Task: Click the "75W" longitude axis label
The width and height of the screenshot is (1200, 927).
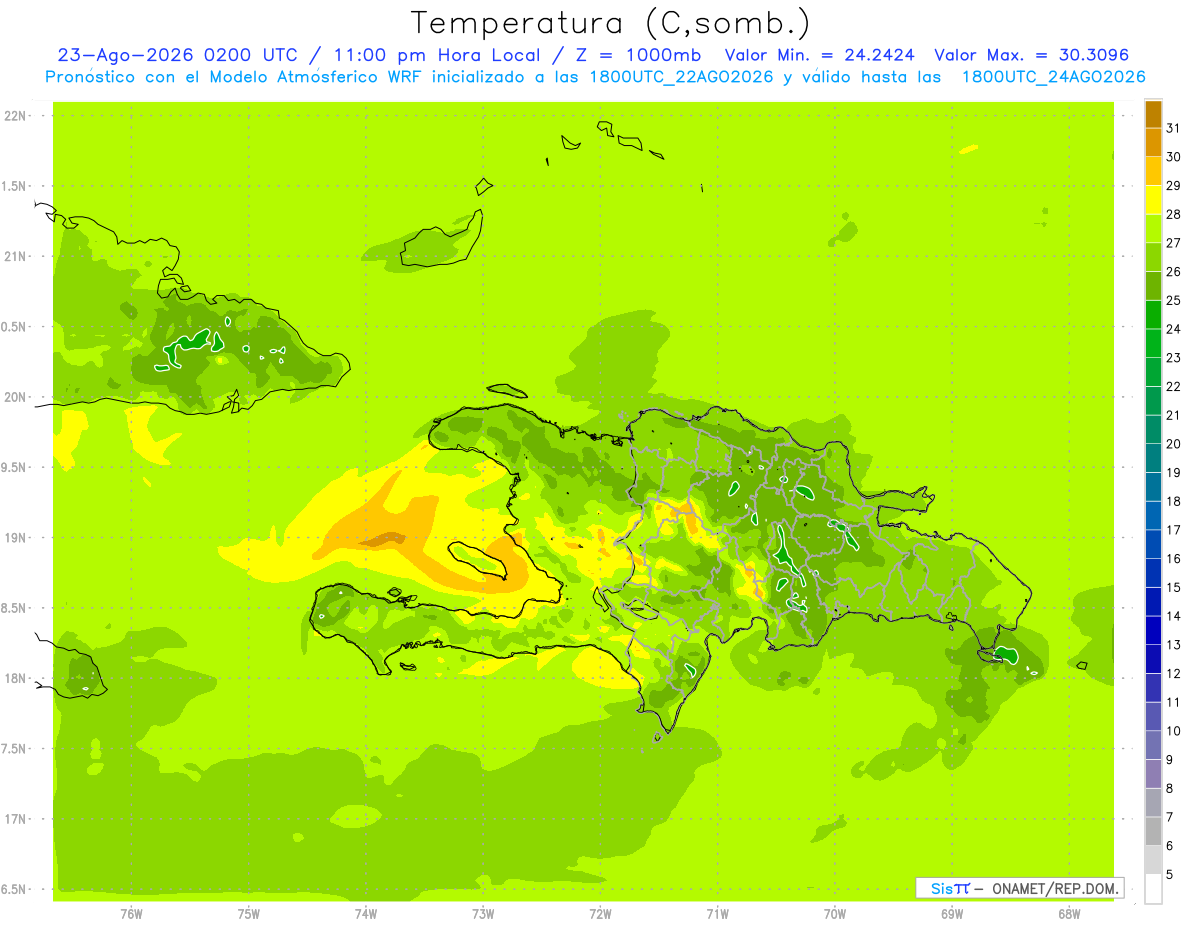Action: point(249,913)
